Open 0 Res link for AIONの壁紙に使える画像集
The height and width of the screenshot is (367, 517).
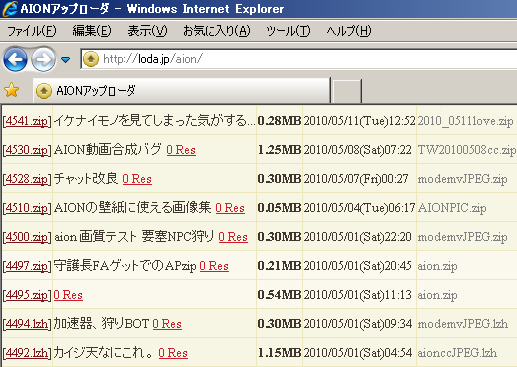pyautogui.click(x=230, y=208)
